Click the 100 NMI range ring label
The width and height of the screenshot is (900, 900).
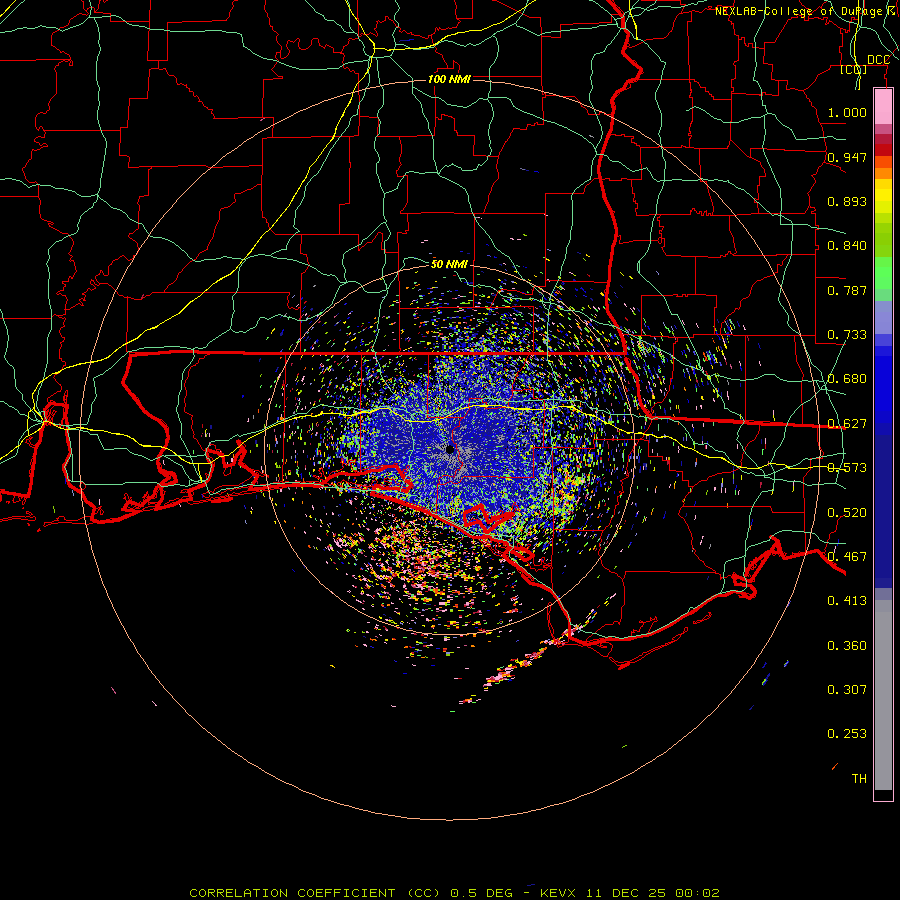[449, 79]
